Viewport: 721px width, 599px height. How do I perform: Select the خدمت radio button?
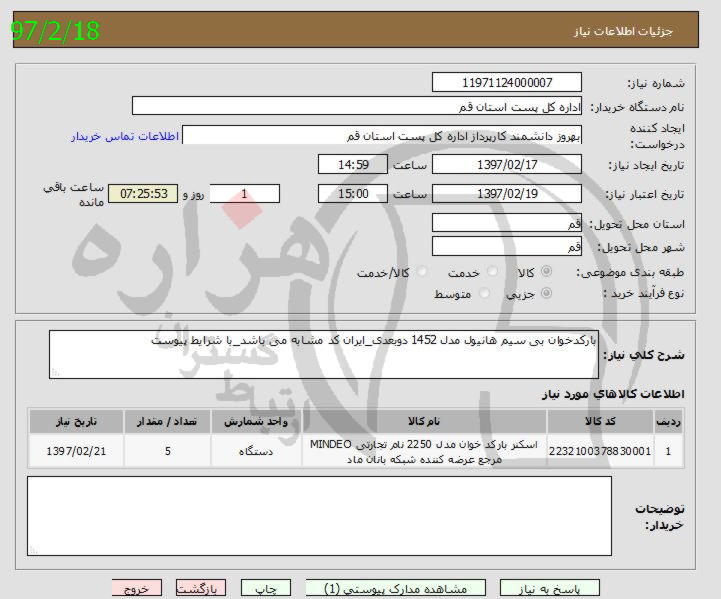tap(492, 271)
